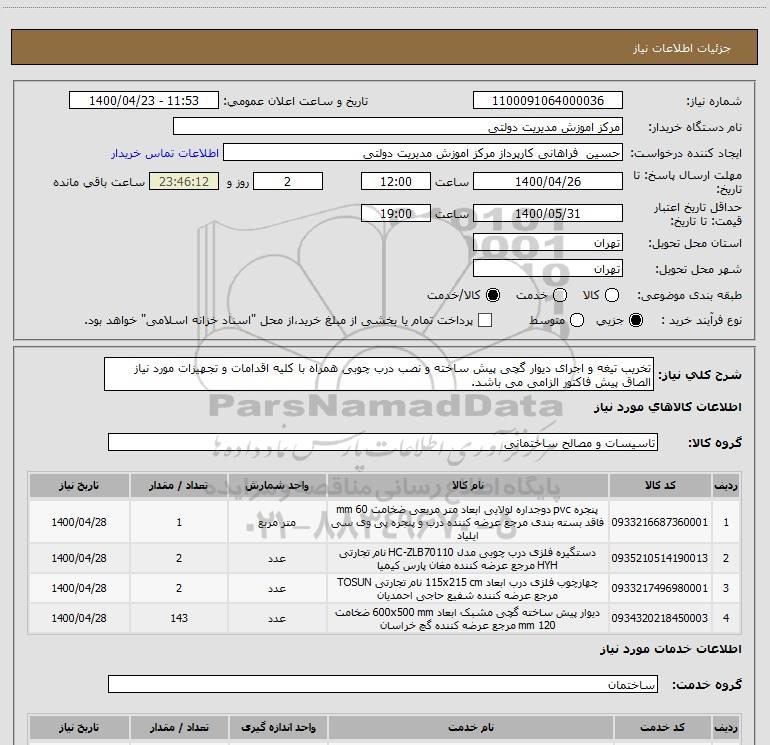Click the price validity date 1400/05/31

(548, 213)
